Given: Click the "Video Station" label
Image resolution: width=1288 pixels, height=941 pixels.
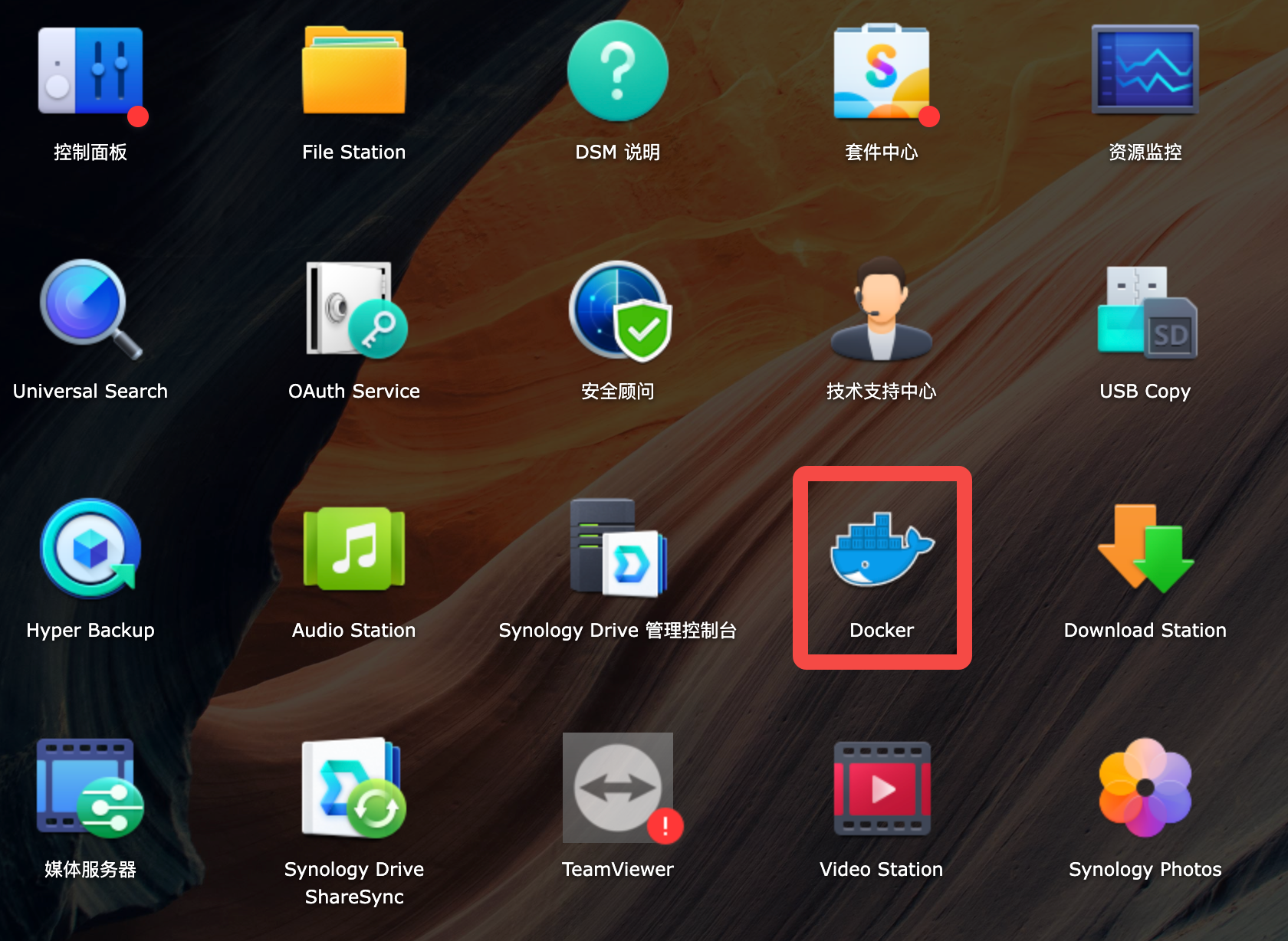Looking at the screenshot, I should click(x=882, y=869).
